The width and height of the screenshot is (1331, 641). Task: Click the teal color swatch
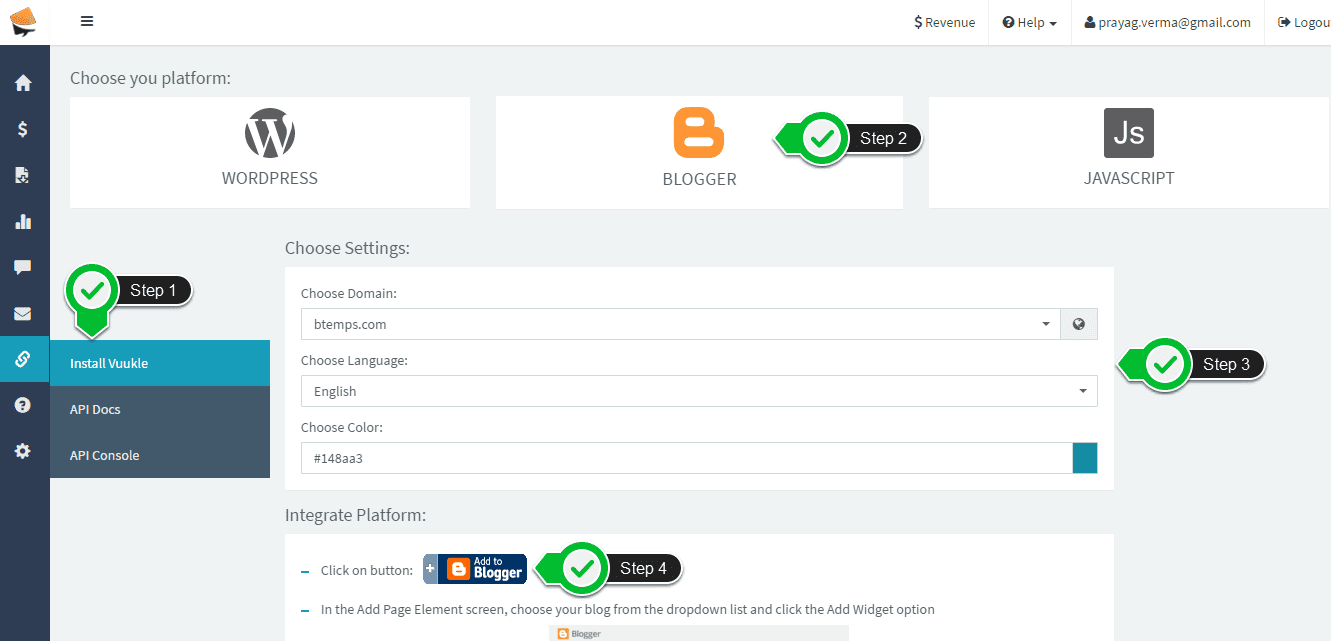tap(1084, 458)
